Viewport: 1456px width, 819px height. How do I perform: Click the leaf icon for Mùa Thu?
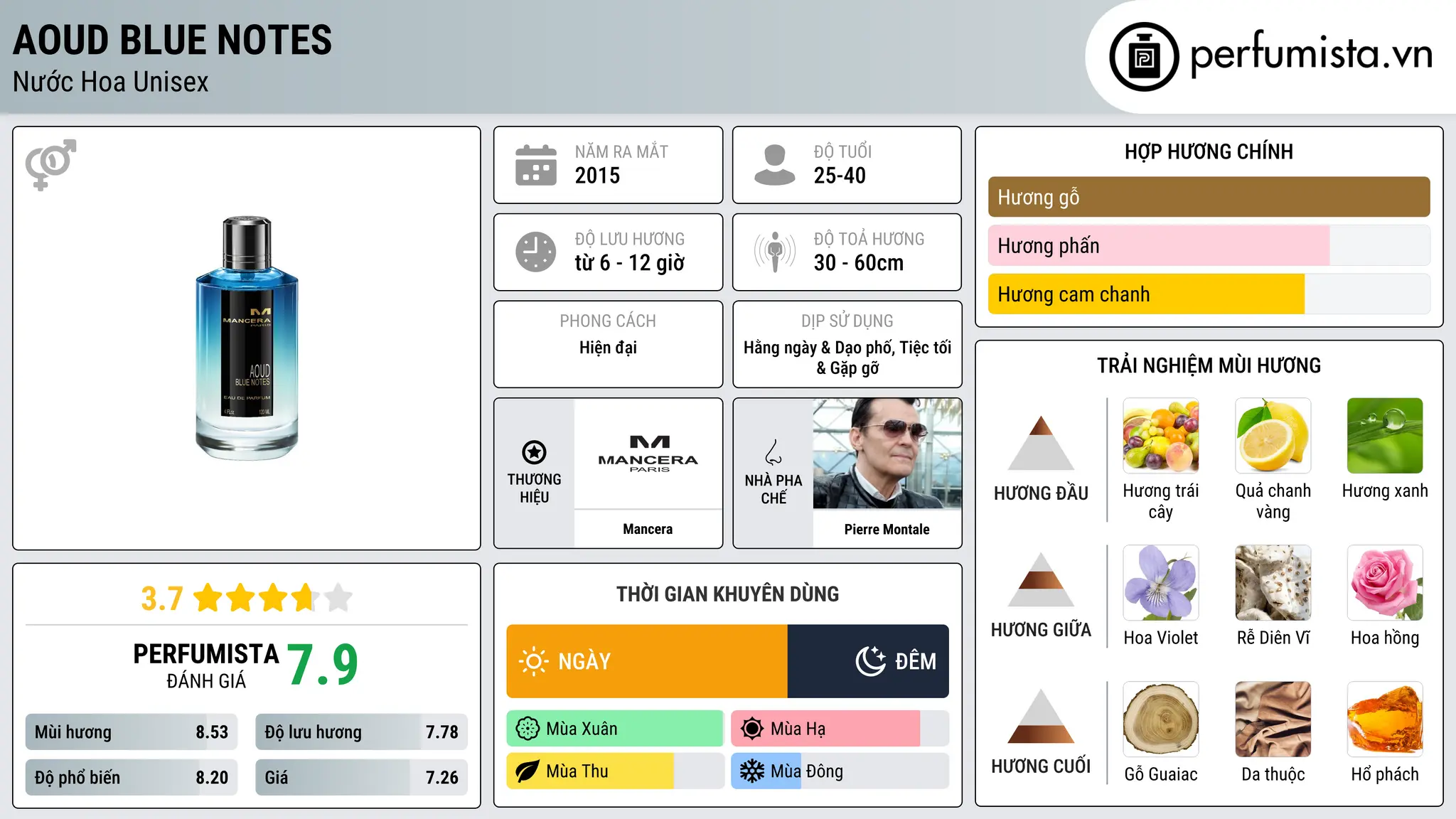coord(528,771)
